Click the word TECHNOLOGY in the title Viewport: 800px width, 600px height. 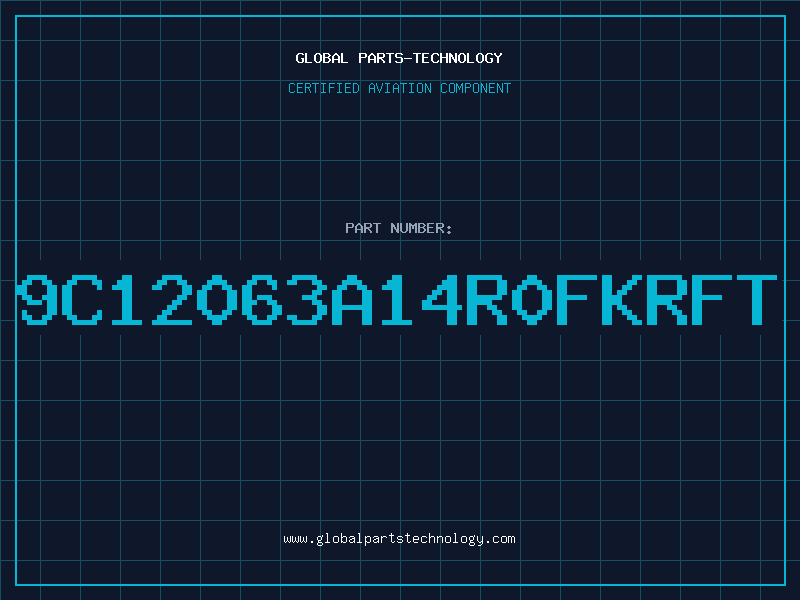pos(458,58)
